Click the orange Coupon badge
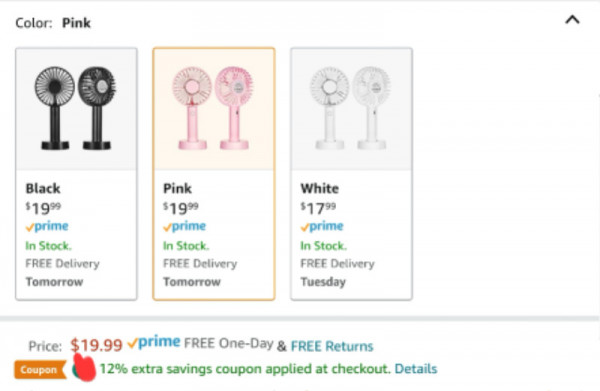This screenshot has height=391, width=600. [x=40, y=370]
